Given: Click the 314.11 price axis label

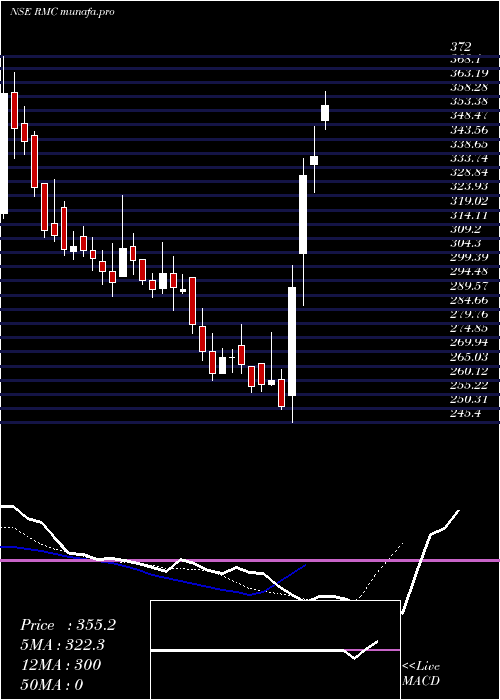Looking at the screenshot, I should point(469,215).
